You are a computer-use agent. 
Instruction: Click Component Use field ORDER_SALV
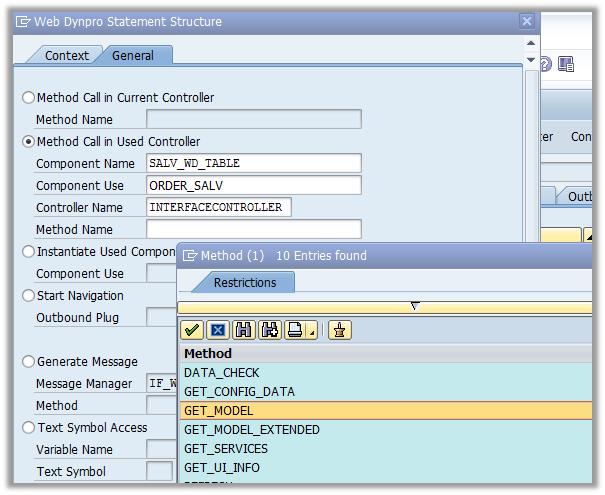coord(253,185)
